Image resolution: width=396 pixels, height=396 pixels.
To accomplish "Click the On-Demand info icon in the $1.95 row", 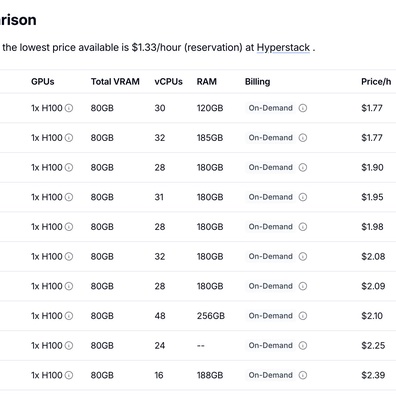I will pos(303,197).
